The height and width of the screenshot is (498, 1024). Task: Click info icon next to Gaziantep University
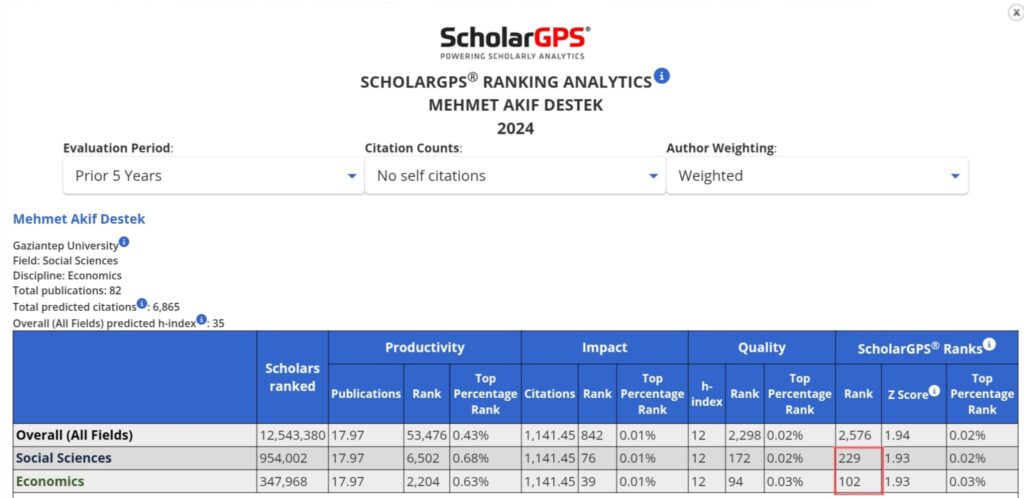click(x=124, y=242)
